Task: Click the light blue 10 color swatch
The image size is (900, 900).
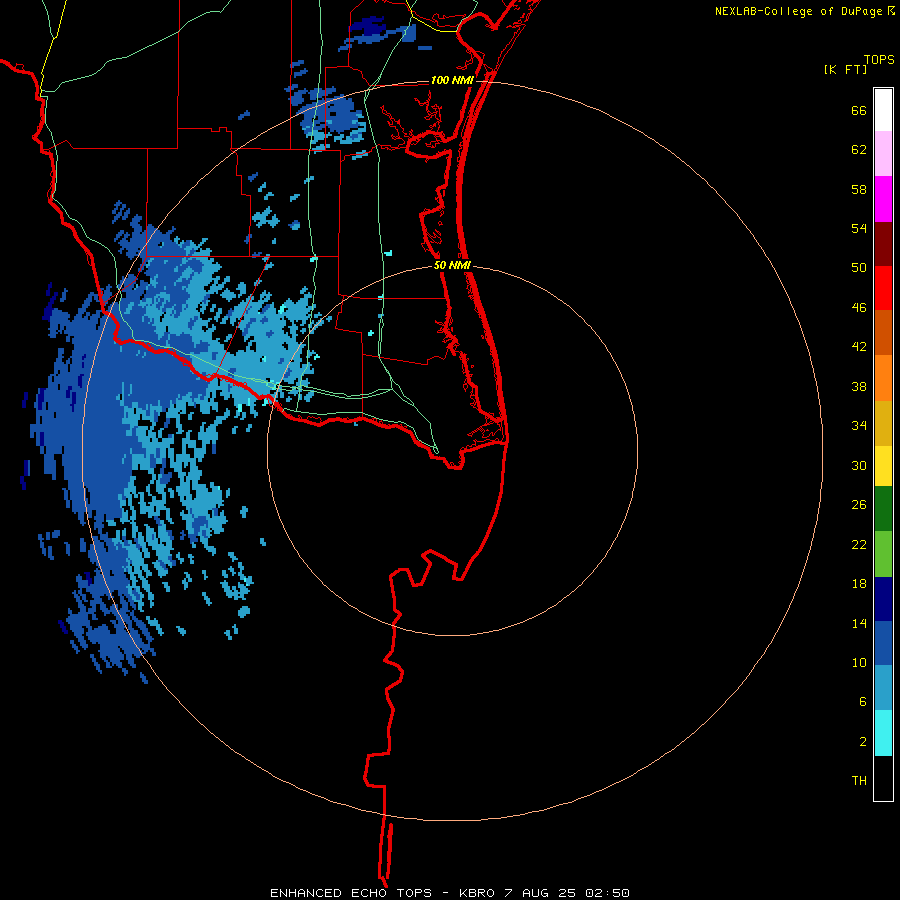Action: 883,688
